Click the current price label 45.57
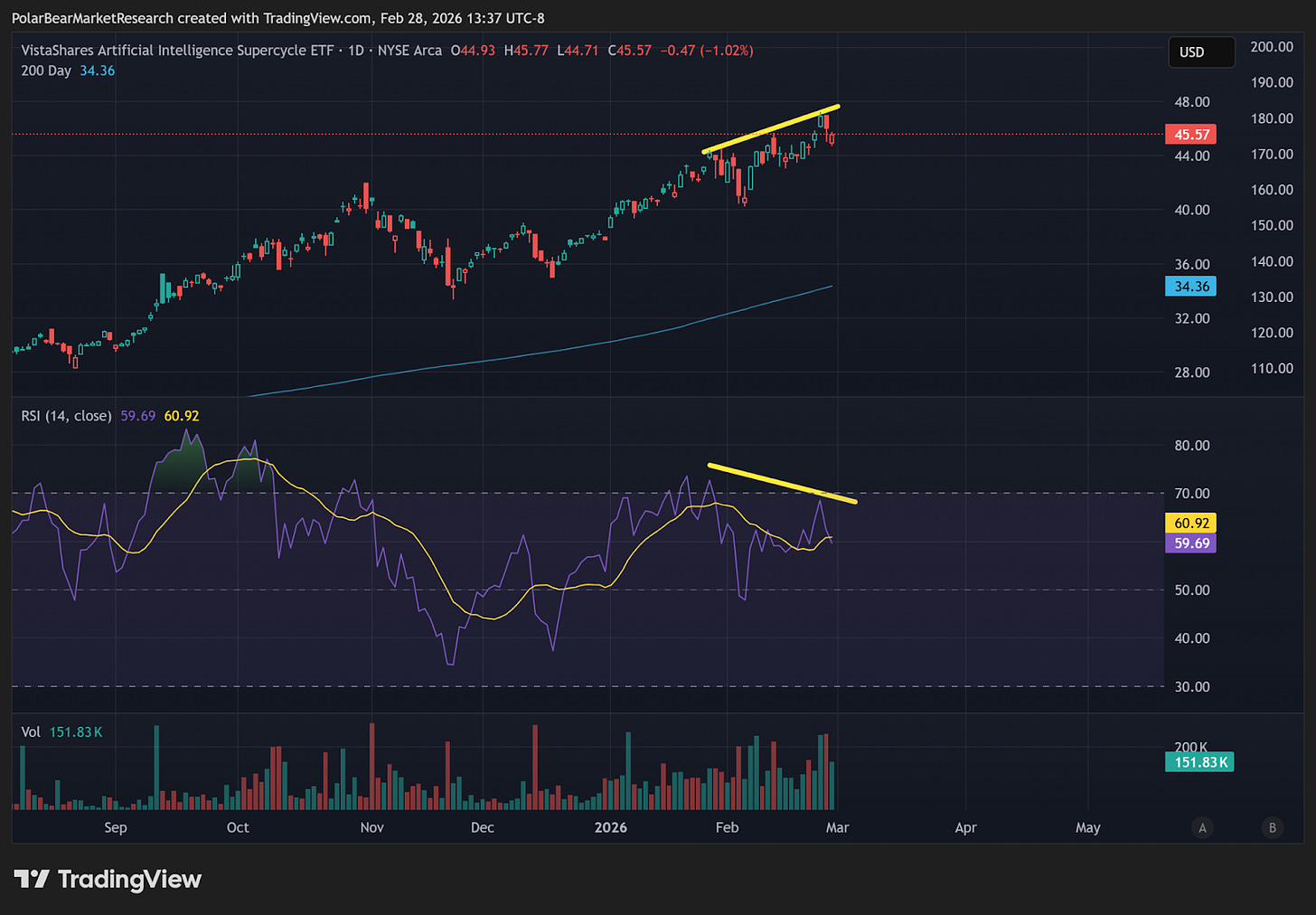This screenshot has height=915, width=1316. pos(1191,135)
